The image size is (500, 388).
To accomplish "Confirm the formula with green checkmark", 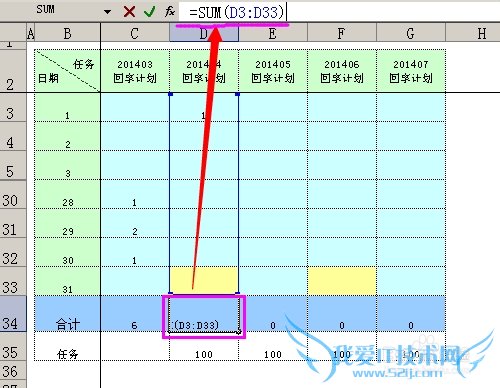I will (x=150, y=12).
